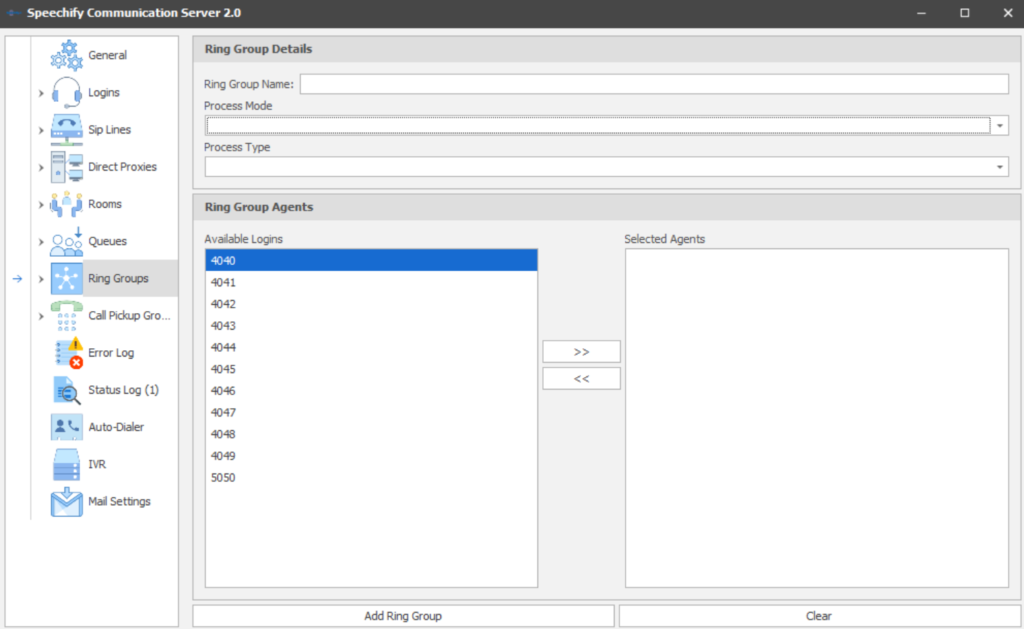This screenshot has height=629, width=1024.
Task: Select login 4041 in Available Logins
Action: point(372,282)
